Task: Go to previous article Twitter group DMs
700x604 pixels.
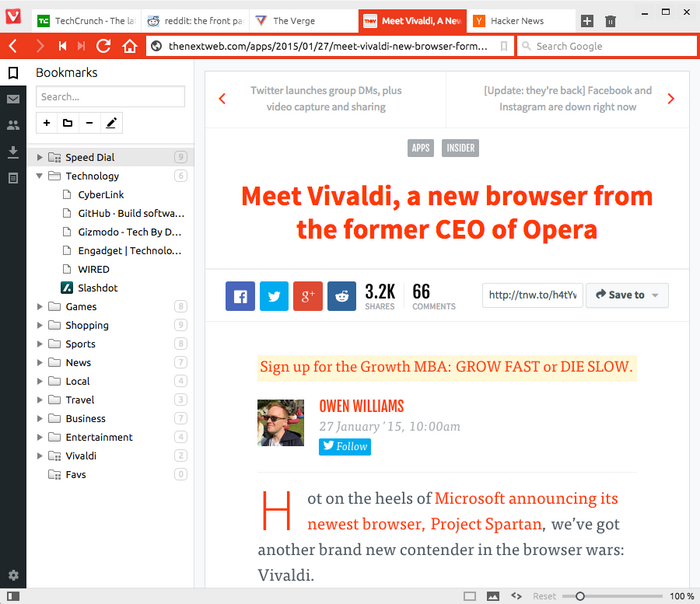Action: (x=325, y=99)
